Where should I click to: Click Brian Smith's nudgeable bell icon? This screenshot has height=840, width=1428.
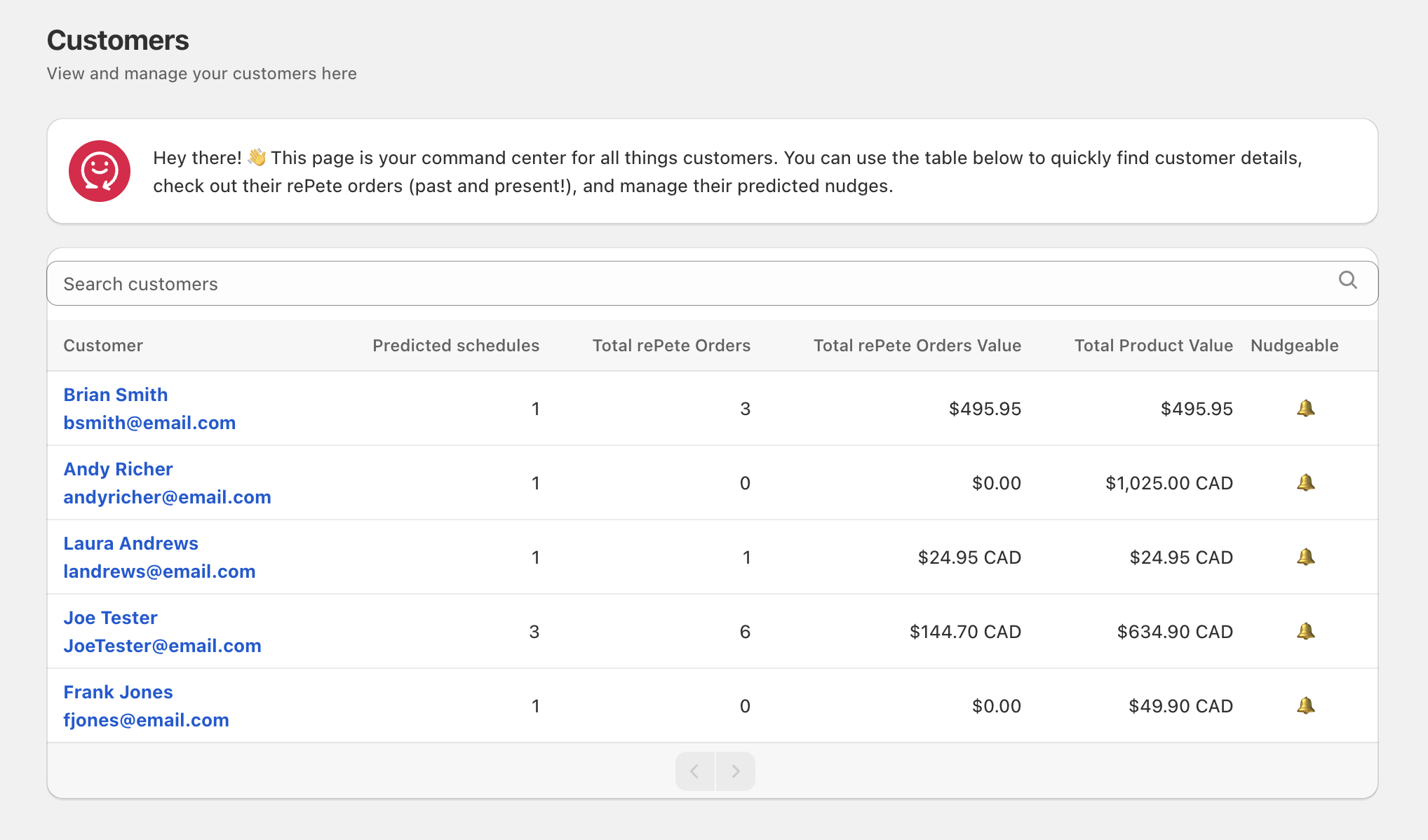pyautogui.click(x=1305, y=408)
